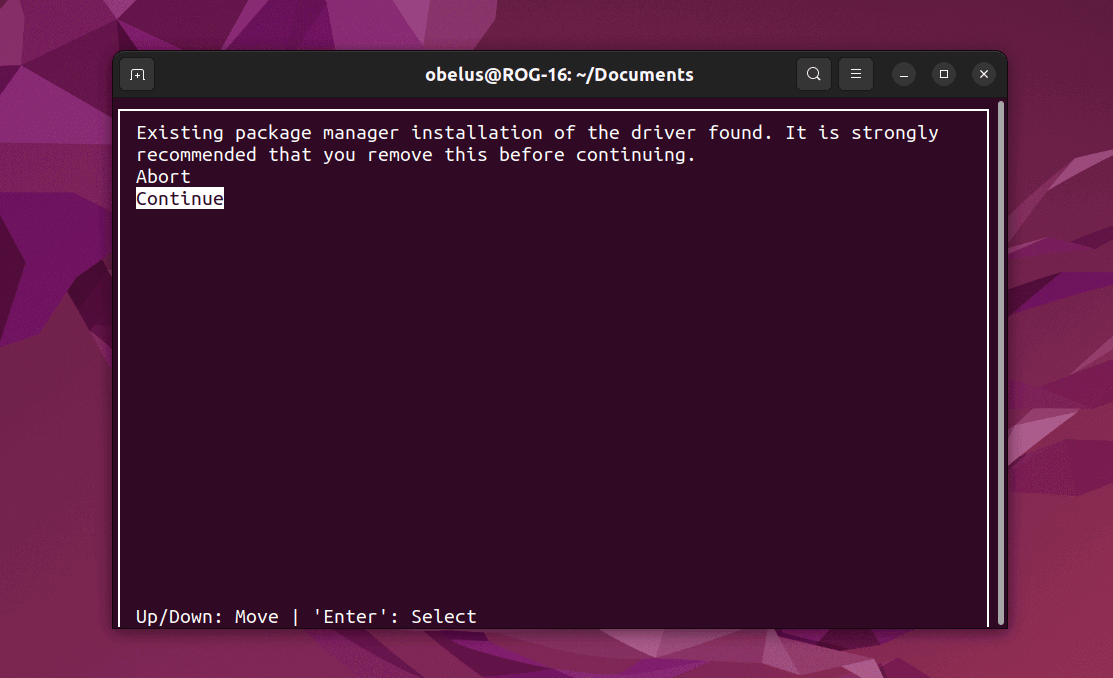Open the hamburger main menu
1113x678 pixels.
point(855,74)
